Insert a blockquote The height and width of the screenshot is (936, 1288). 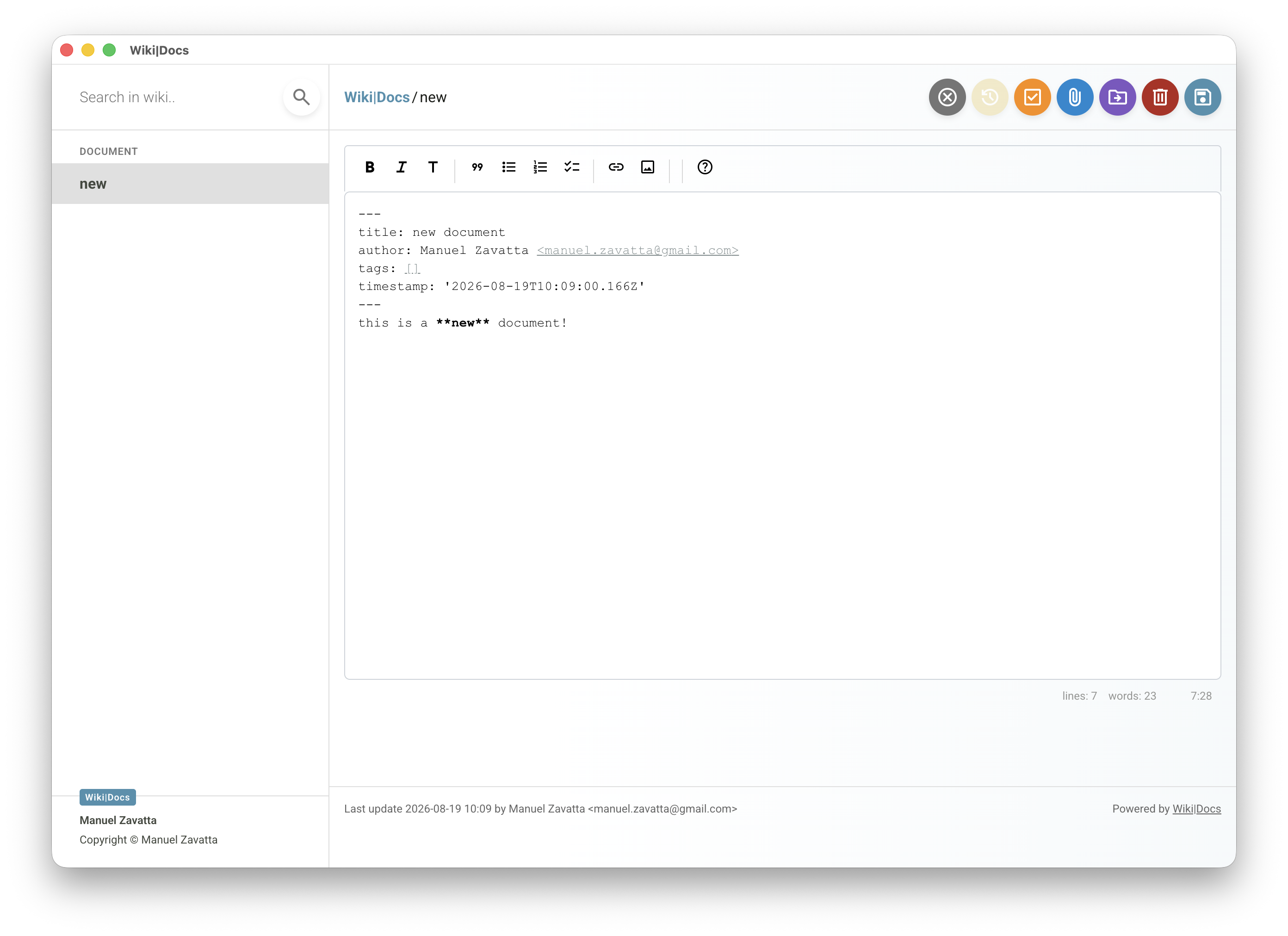477,167
